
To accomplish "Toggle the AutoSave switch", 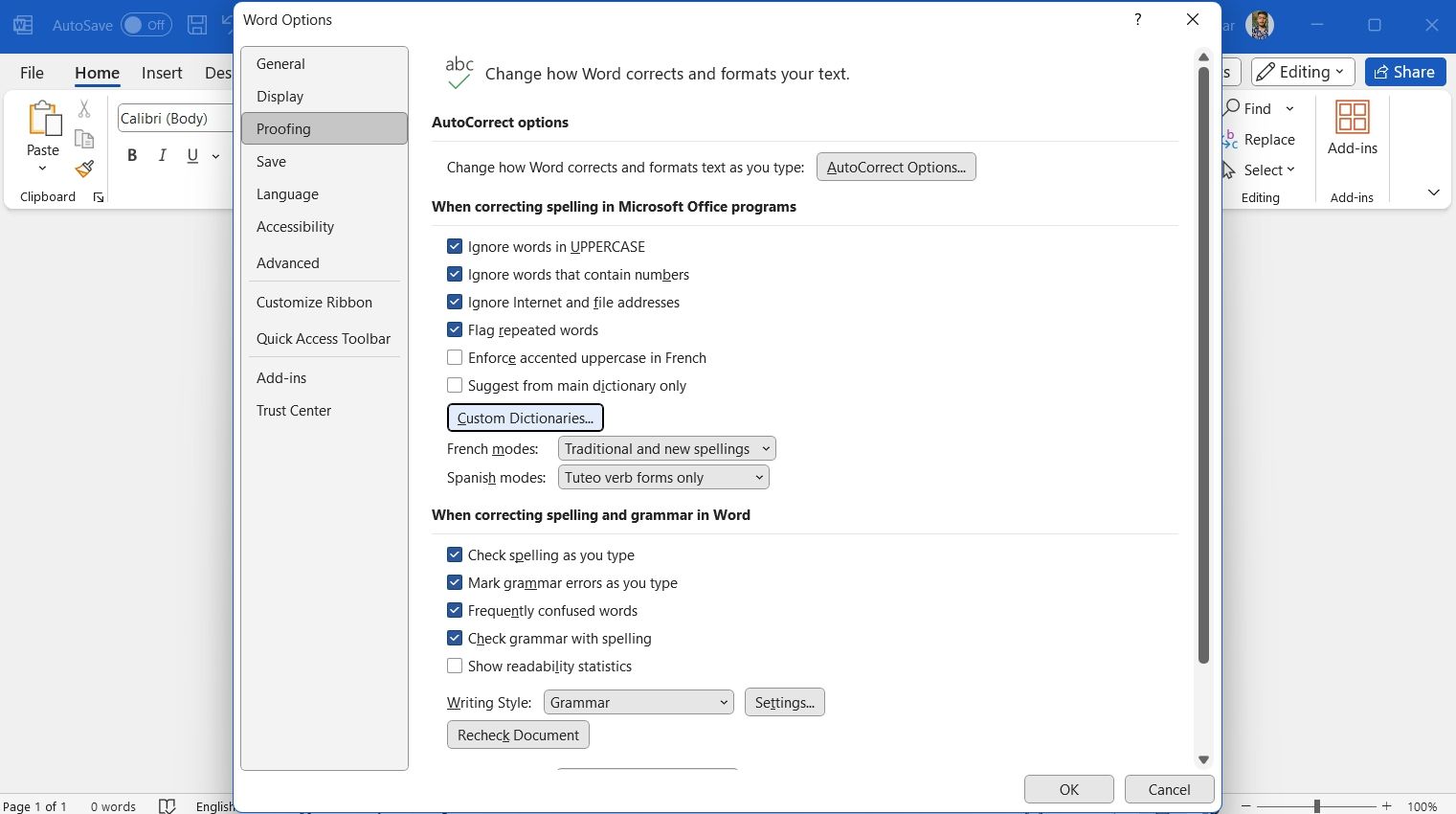I will coord(146,25).
